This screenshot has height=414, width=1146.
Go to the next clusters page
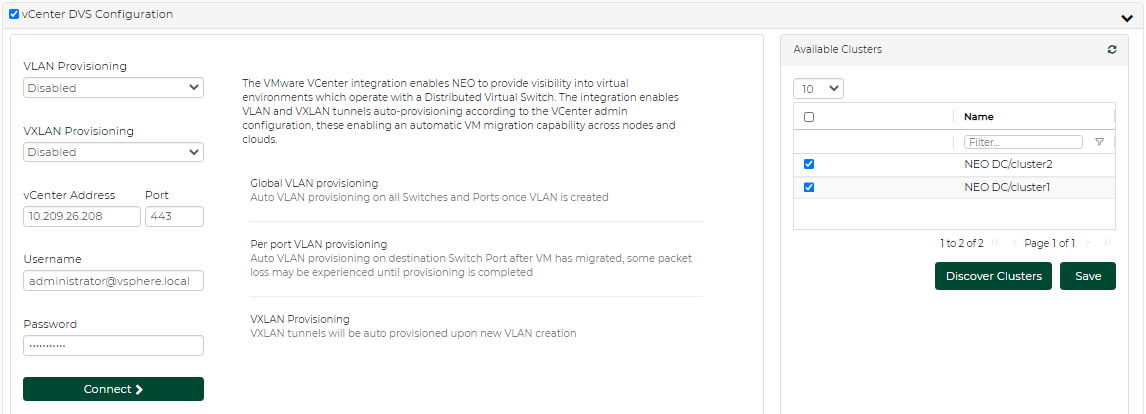coord(1088,243)
